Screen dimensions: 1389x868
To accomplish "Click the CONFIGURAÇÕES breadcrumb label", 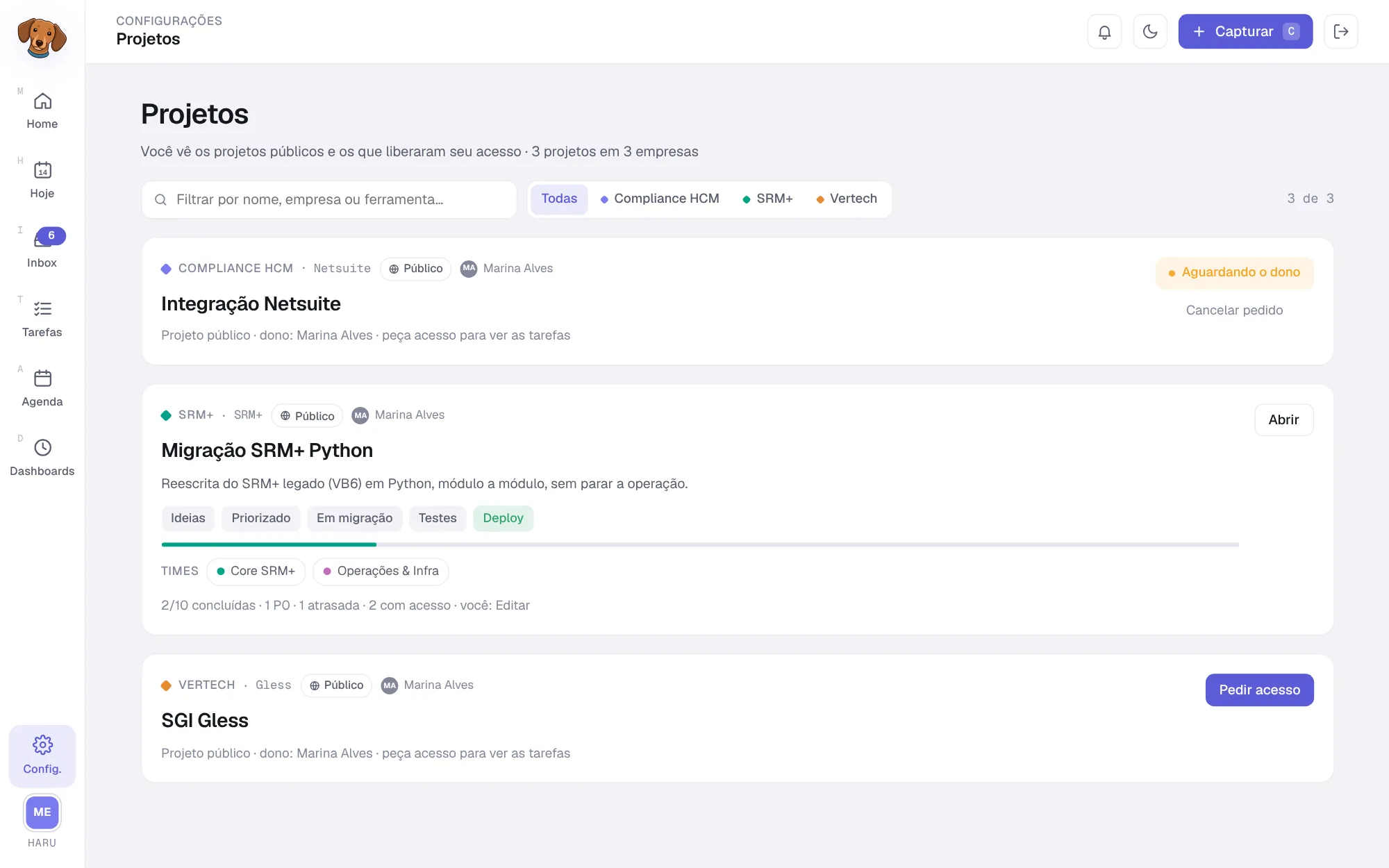I will click(x=169, y=21).
